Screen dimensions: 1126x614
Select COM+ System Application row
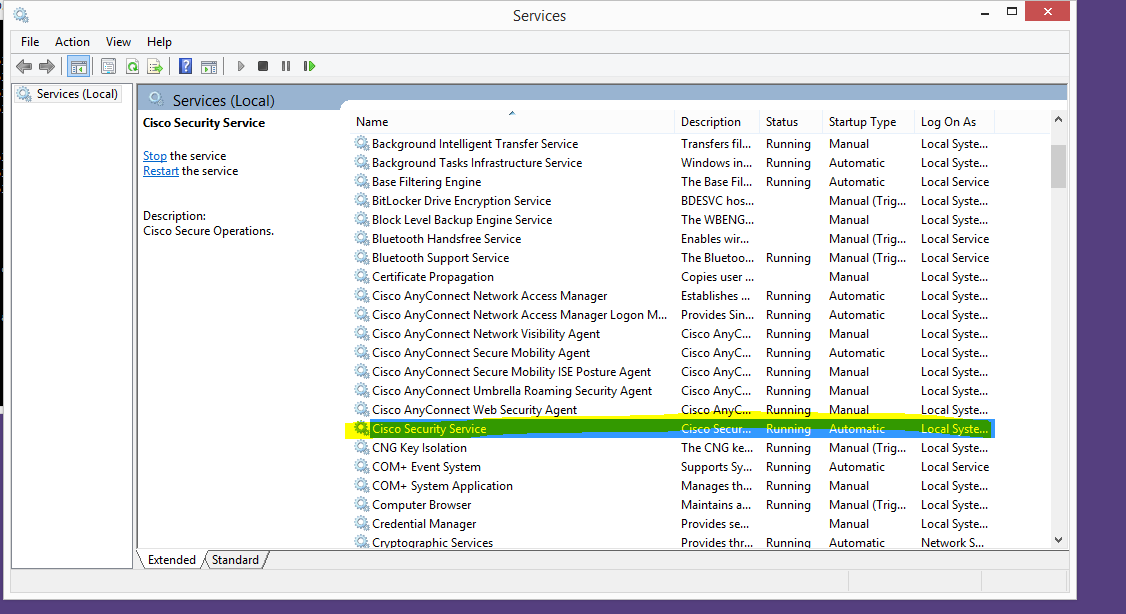(673, 485)
